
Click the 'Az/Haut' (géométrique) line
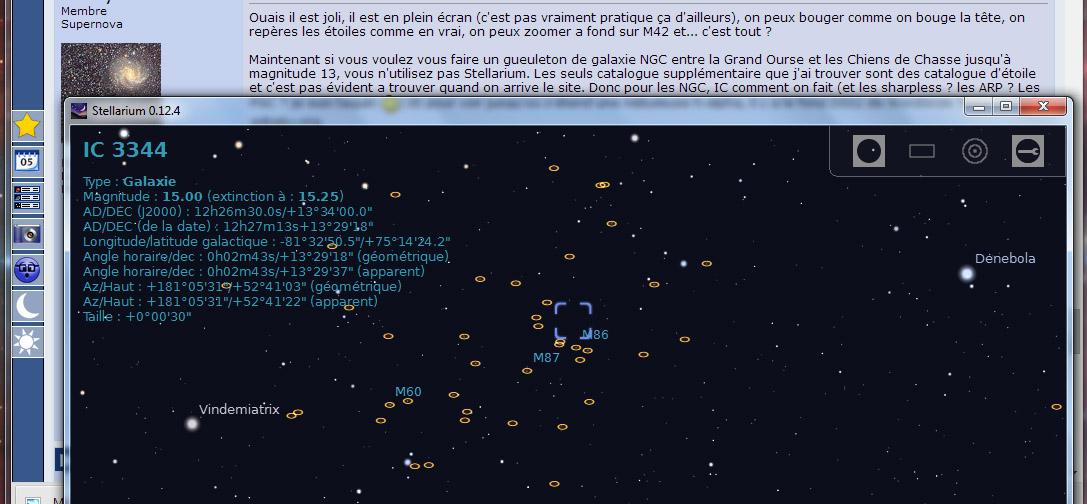click(x=242, y=286)
